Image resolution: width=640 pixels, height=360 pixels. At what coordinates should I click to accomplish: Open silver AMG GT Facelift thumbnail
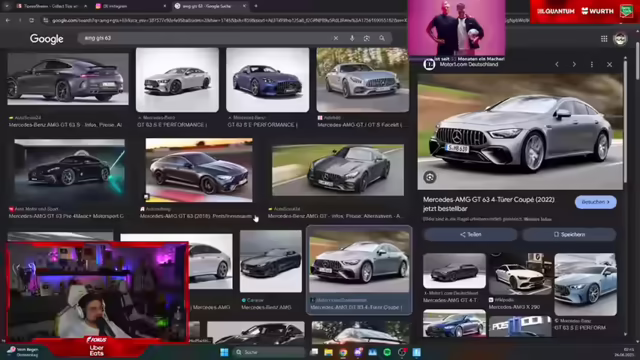point(362,80)
